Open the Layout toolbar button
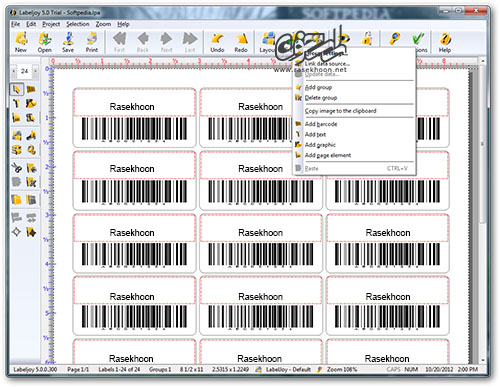 [x=268, y=42]
